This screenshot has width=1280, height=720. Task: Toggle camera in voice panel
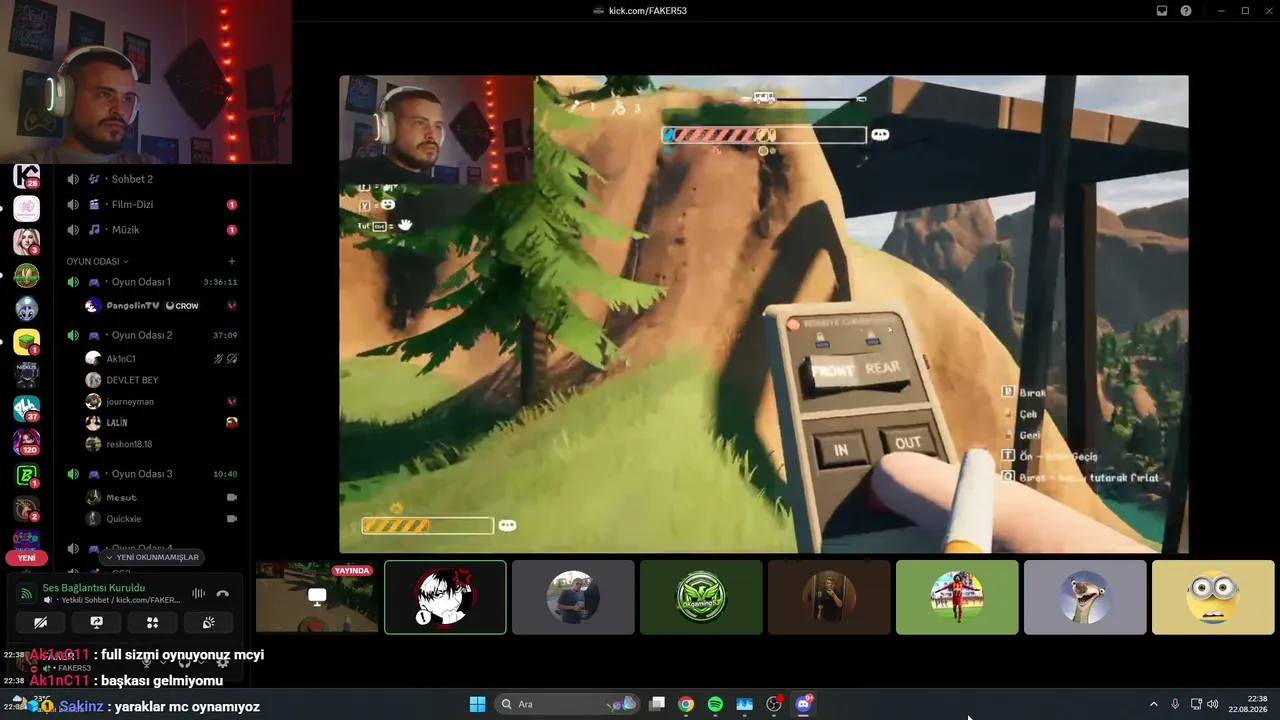[41, 622]
